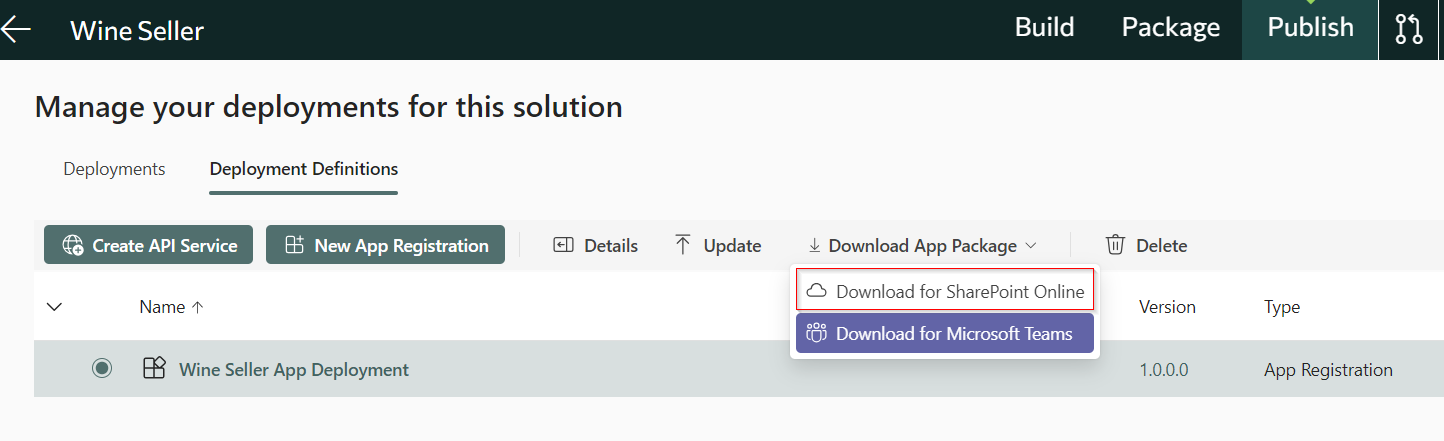This screenshot has width=1444, height=441.
Task: Click the upward arrow Update icon
Action: 683,245
